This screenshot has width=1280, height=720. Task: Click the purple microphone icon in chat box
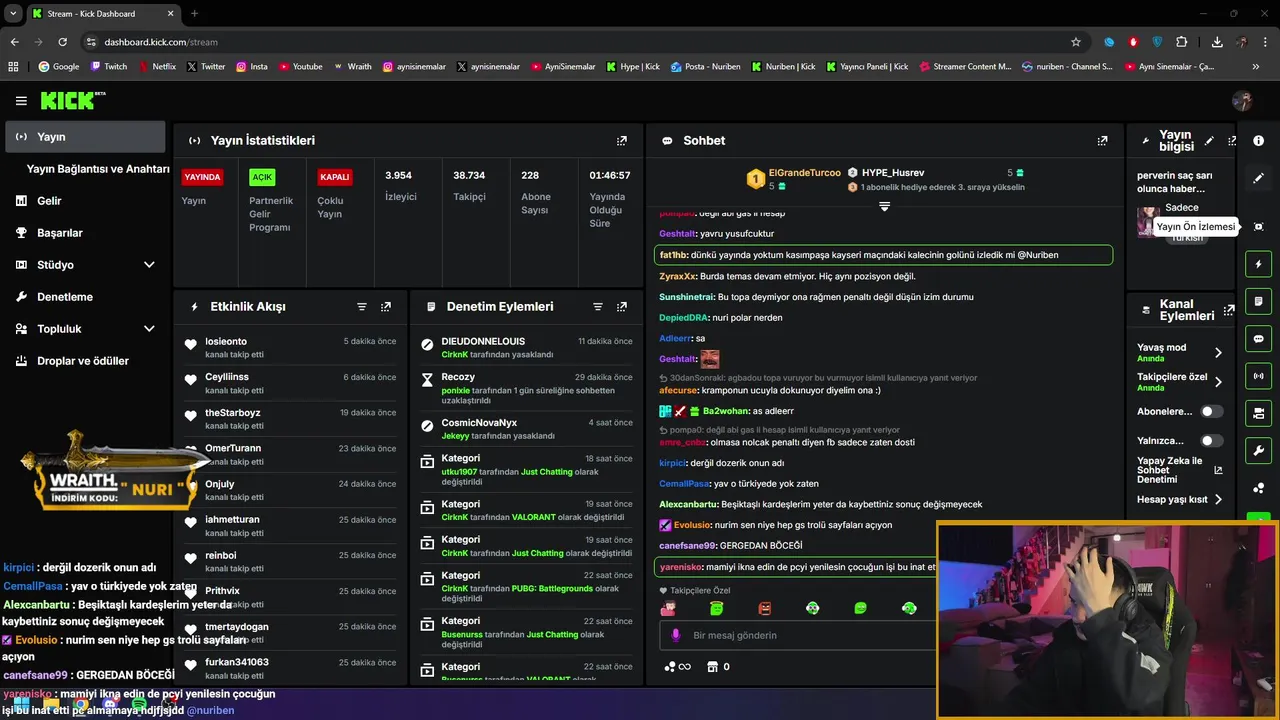click(x=676, y=635)
